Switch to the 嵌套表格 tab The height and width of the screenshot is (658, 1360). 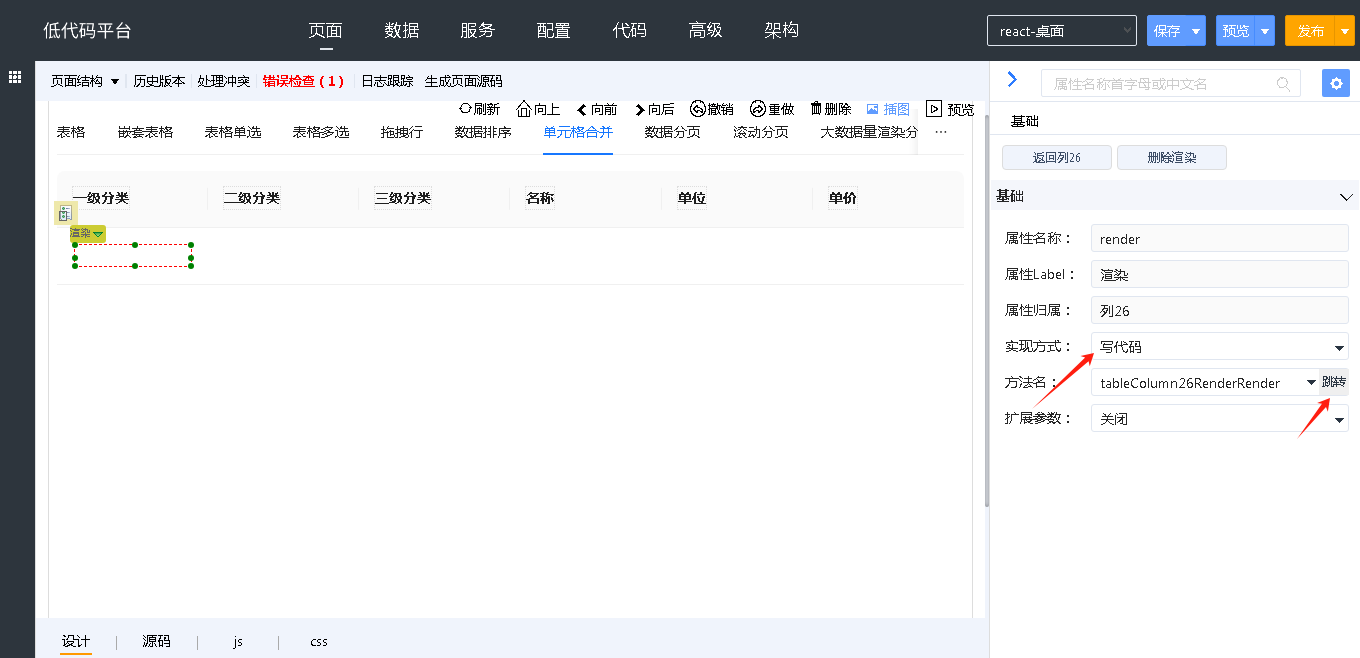(145, 132)
